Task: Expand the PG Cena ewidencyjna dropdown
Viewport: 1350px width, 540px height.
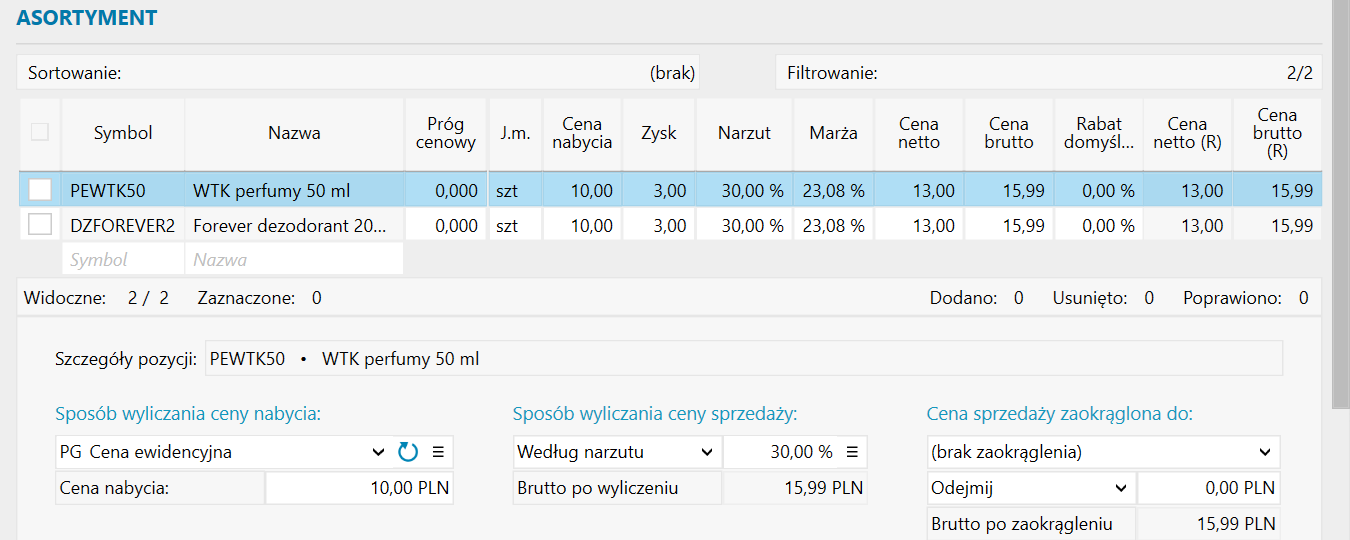Action: pos(378,452)
